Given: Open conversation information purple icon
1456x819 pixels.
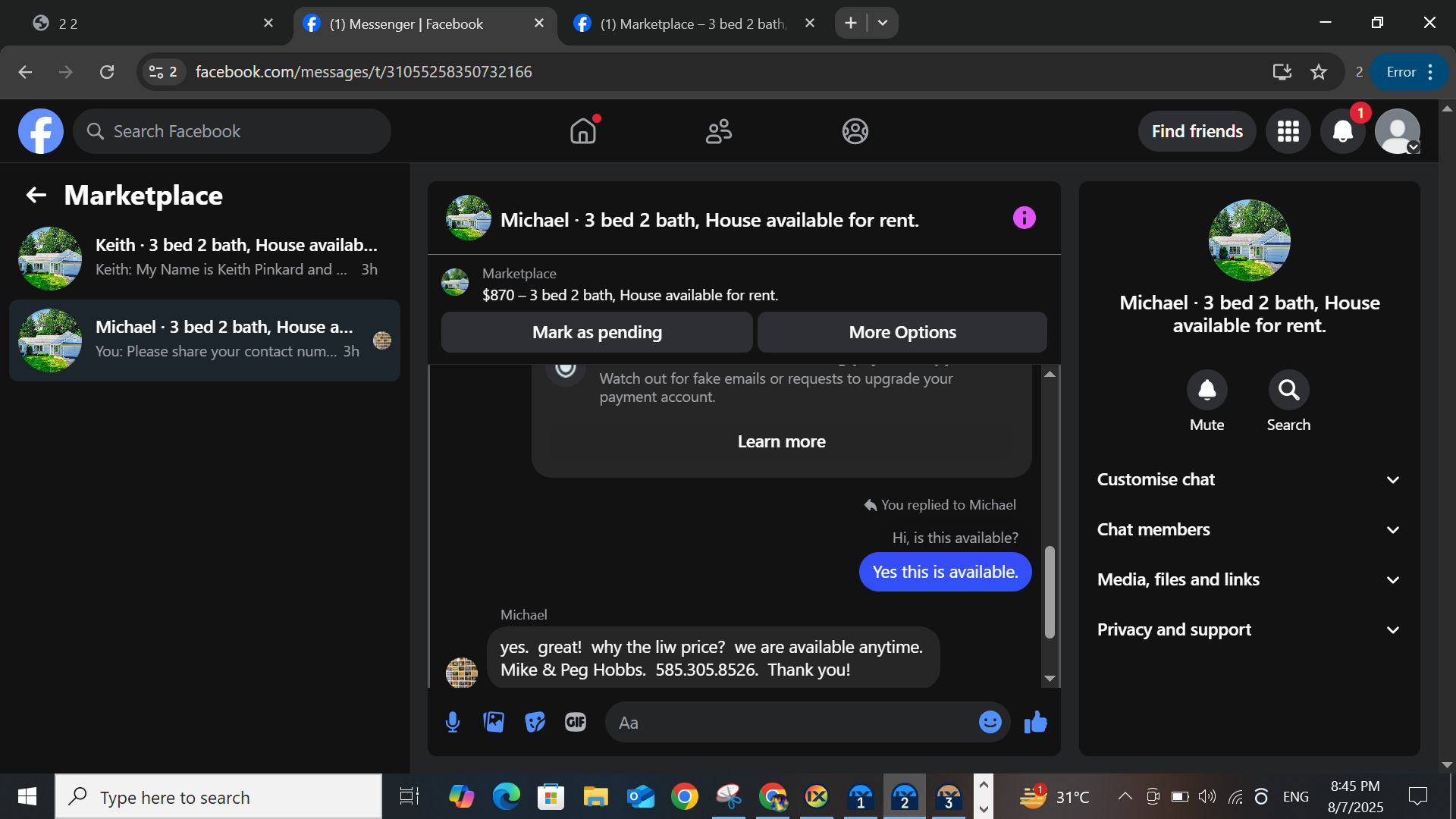Looking at the screenshot, I should tap(1024, 218).
